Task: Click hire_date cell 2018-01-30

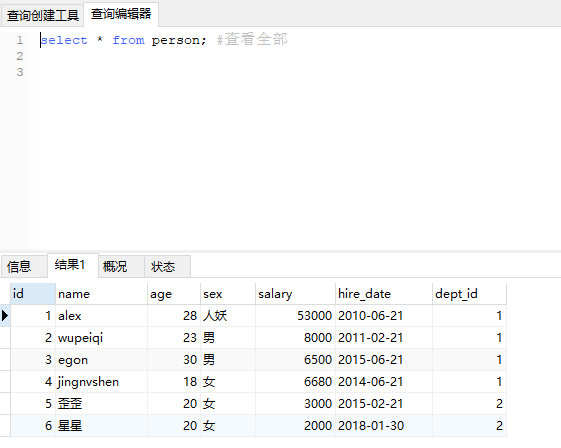Action: click(384, 425)
